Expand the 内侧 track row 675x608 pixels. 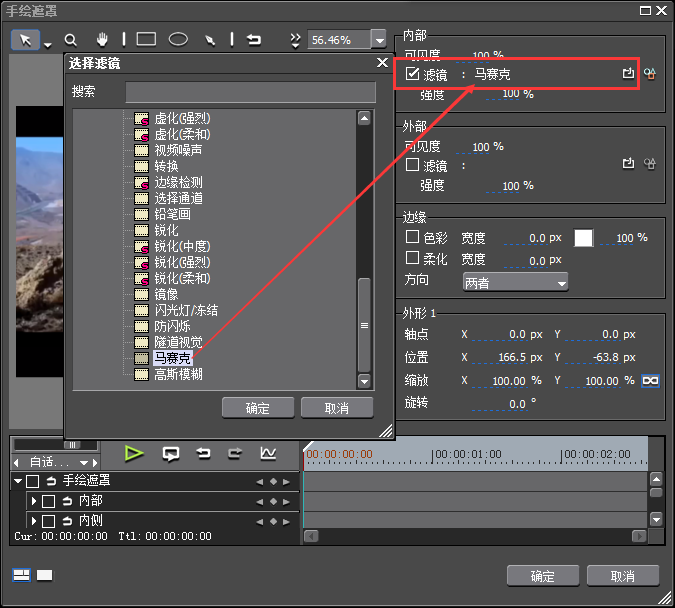[34, 521]
